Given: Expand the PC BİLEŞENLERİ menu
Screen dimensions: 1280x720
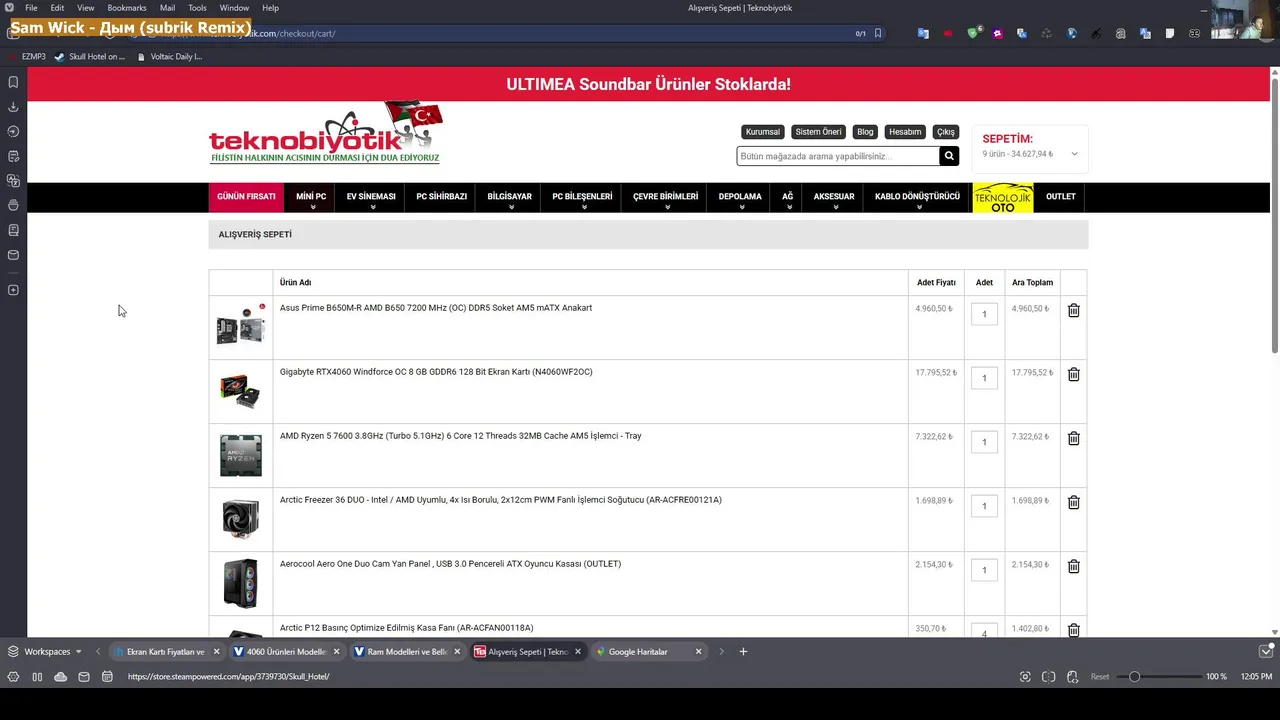Looking at the screenshot, I should pyautogui.click(x=582, y=198).
